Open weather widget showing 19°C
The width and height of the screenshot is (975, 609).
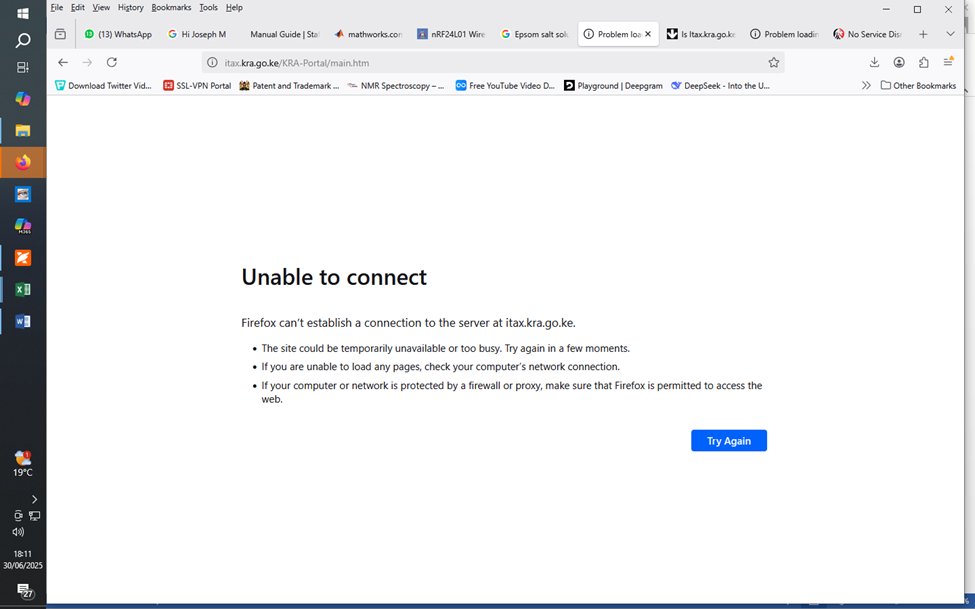[x=23, y=463]
